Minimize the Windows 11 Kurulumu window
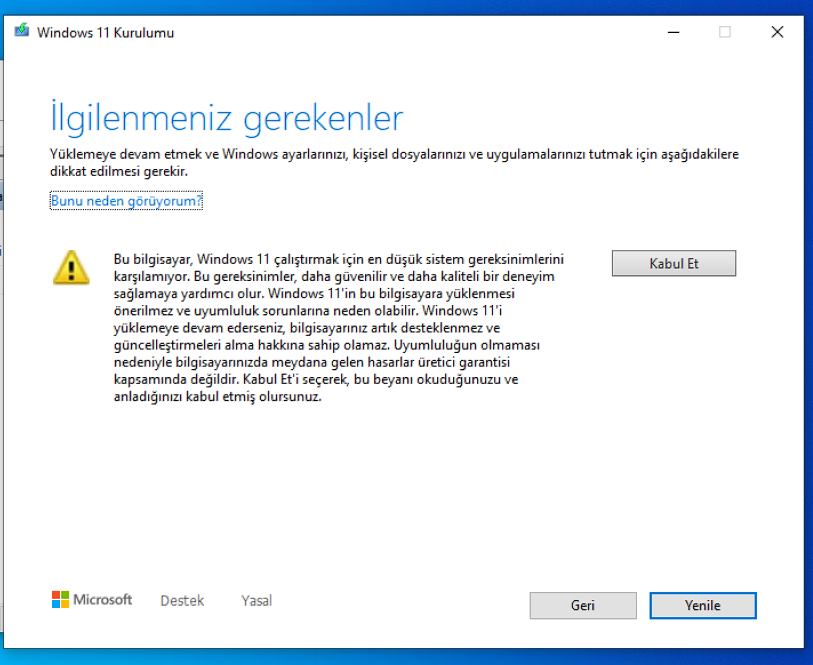Screen dimensions: 813x665 pyautogui.click(x=673, y=32)
